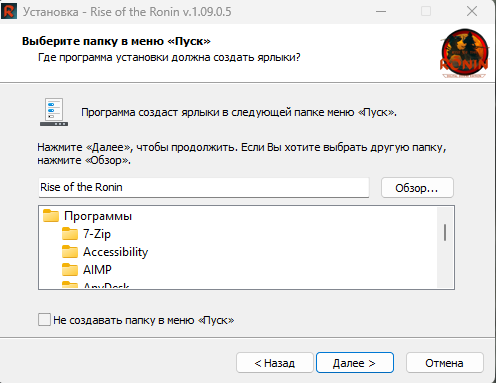Enable the Не создавать папку checkbox
This screenshot has width=496, height=383.
pyautogui.click(x=44, y=319)
